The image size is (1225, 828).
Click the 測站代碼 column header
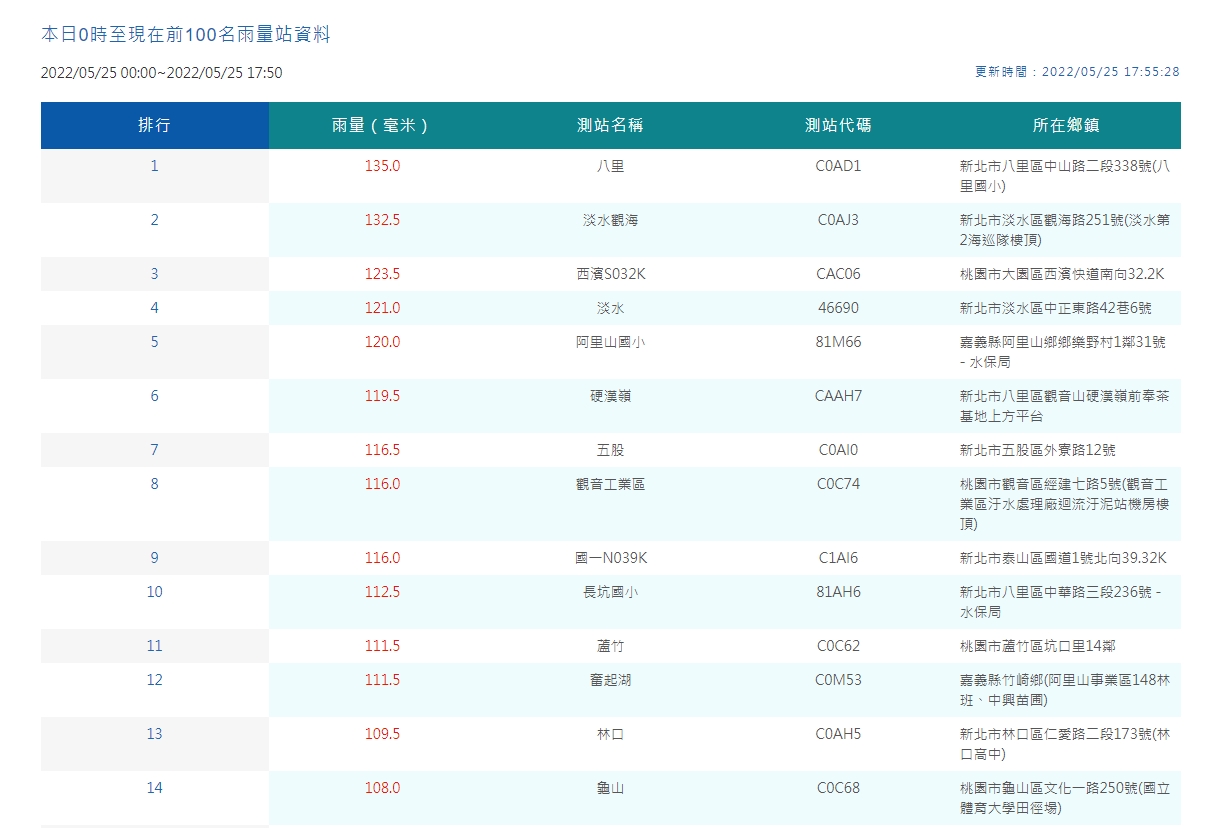tap(838, 125)
